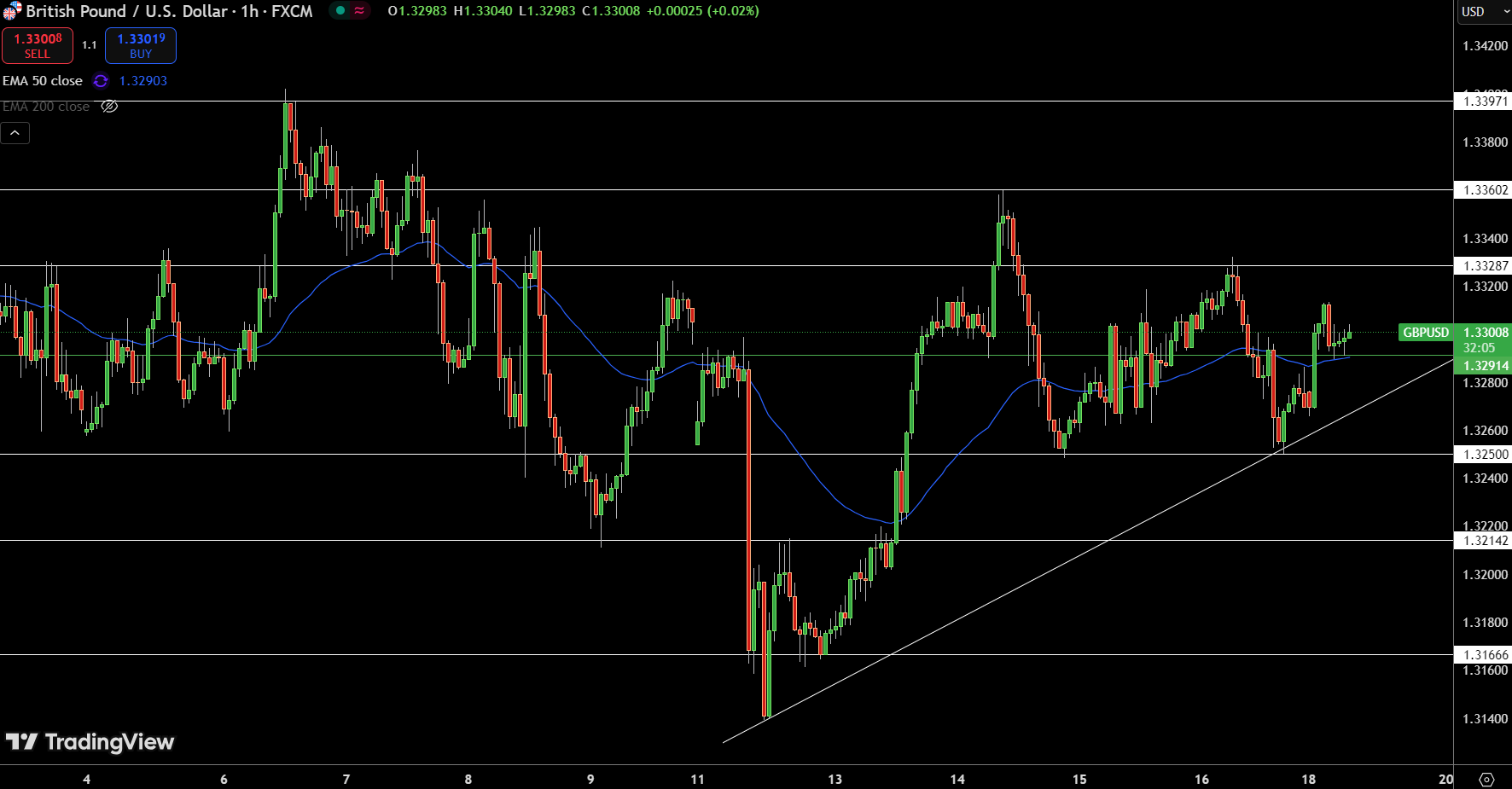This screenshot has width=1512, height=789.
Task: Click the date label 11 on time axis
Action: point(698,780)
